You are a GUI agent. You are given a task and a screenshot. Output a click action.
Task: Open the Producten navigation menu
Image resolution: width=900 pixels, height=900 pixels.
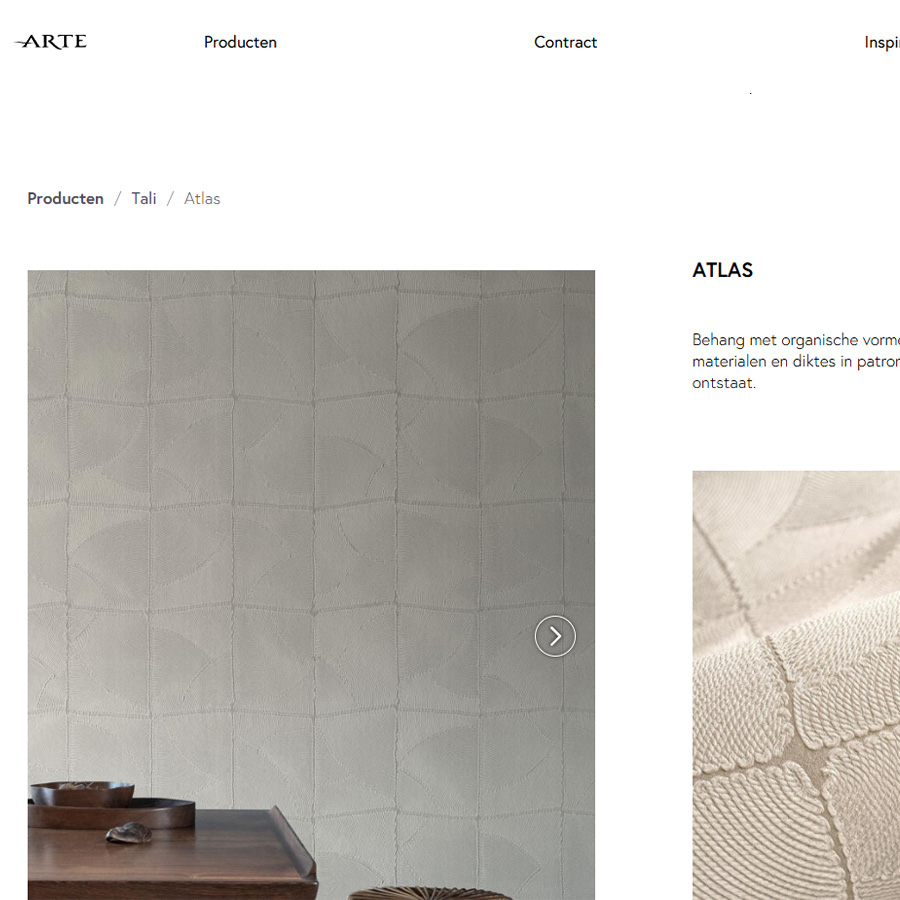click(x=240, y=42)
